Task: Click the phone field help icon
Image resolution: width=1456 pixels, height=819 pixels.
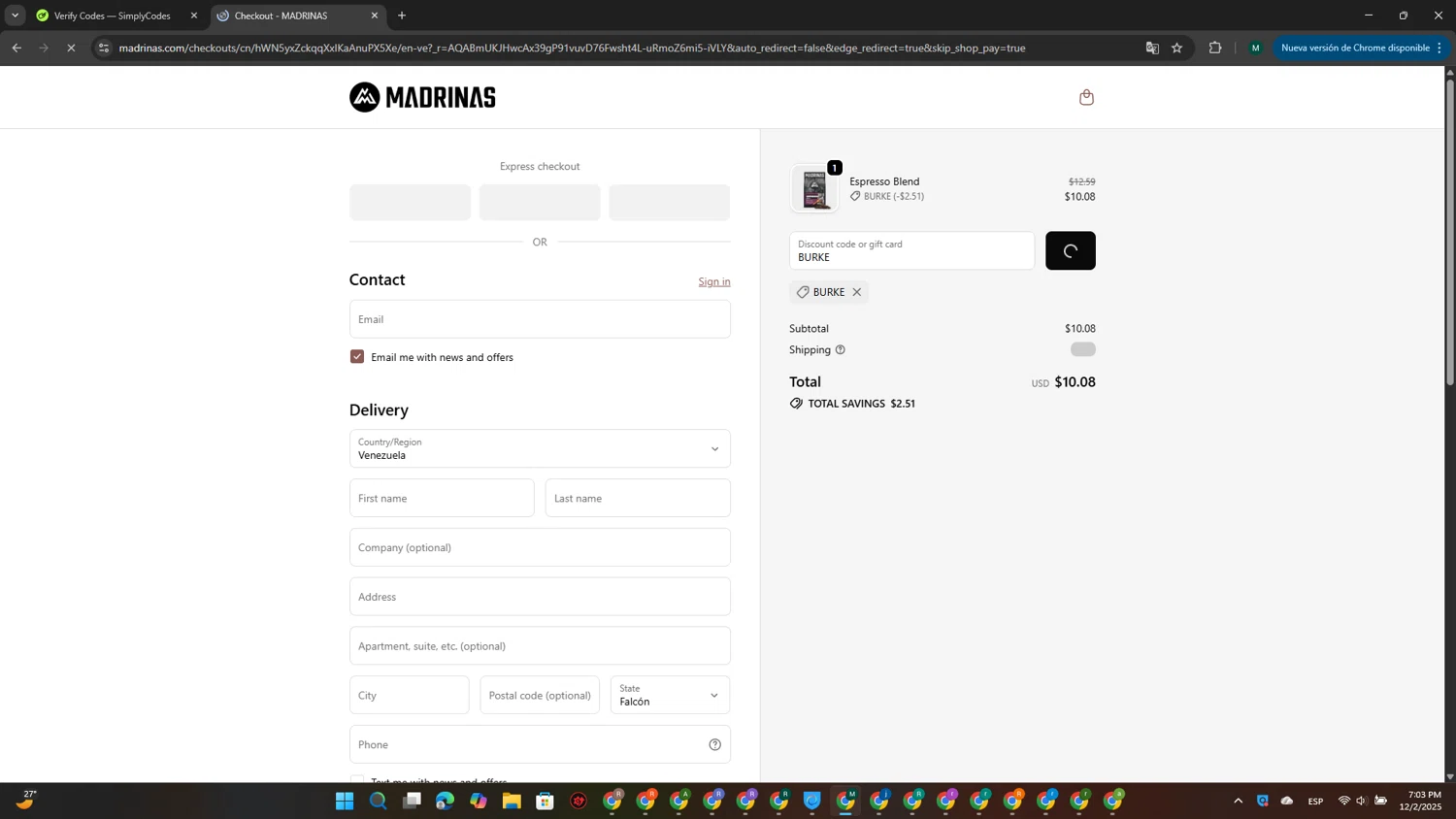Action: (715, 744)
